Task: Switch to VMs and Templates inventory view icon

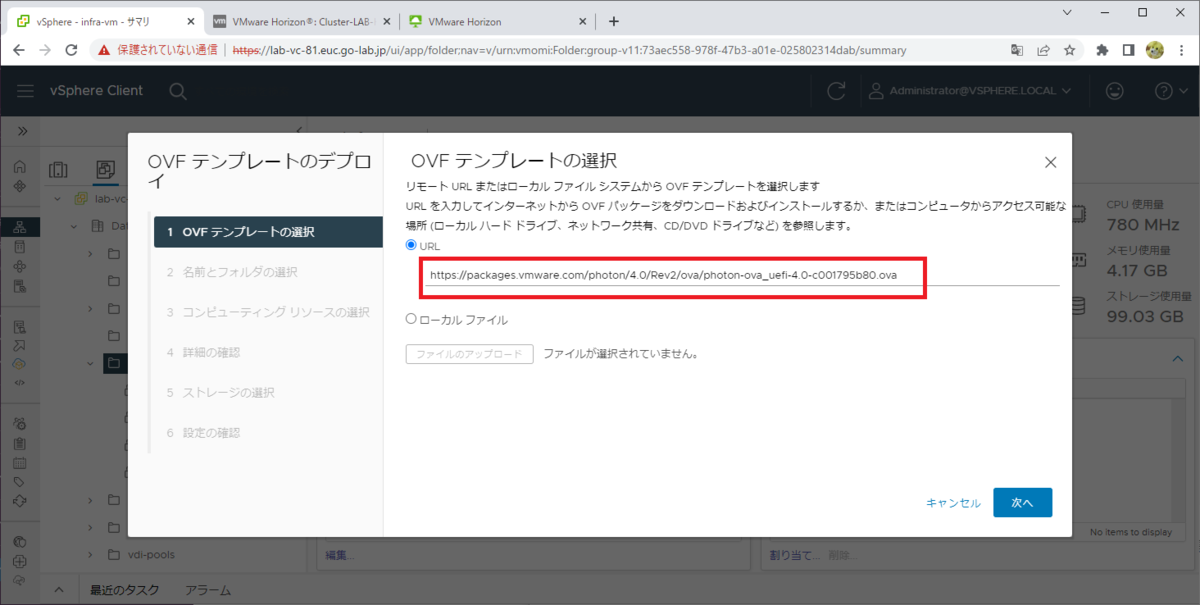Action: 105,170
